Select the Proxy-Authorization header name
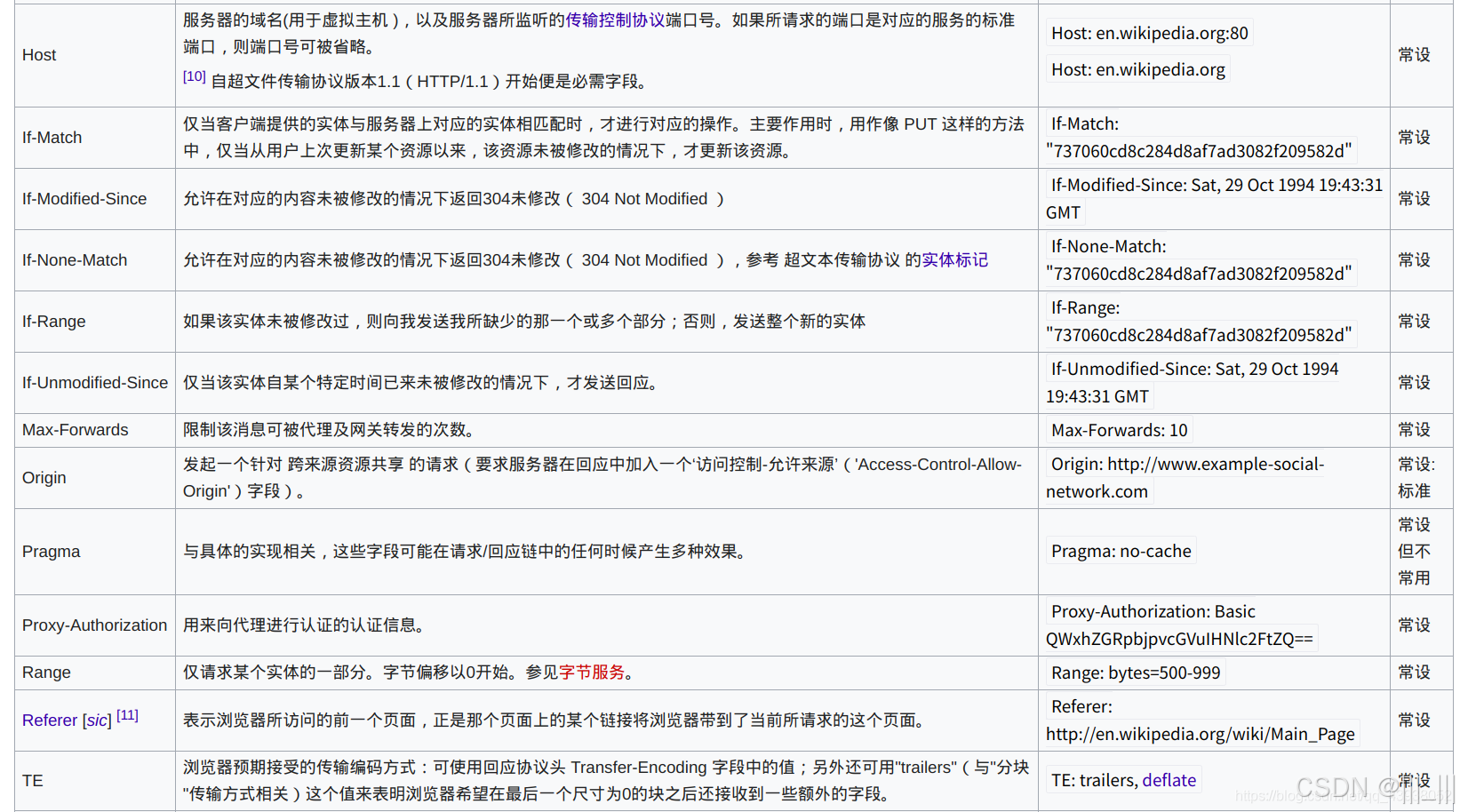1460x812 pixels. (x=94, y=625)
